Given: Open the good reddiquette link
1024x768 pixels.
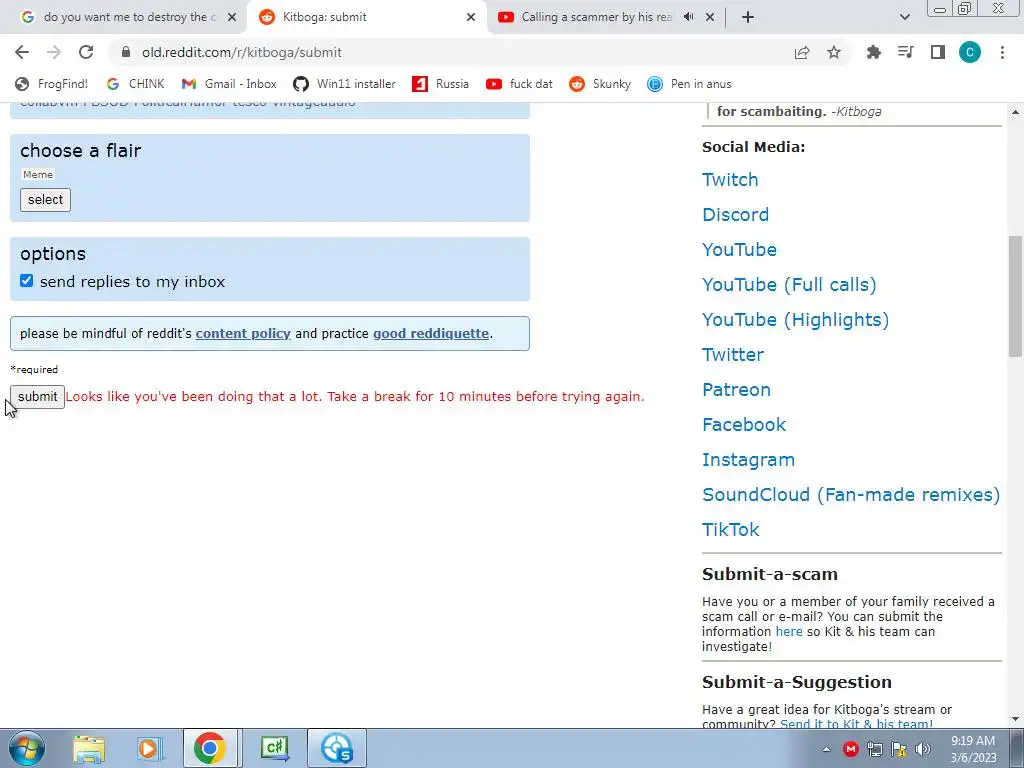Looking at the screenshot, I should 431,334.
